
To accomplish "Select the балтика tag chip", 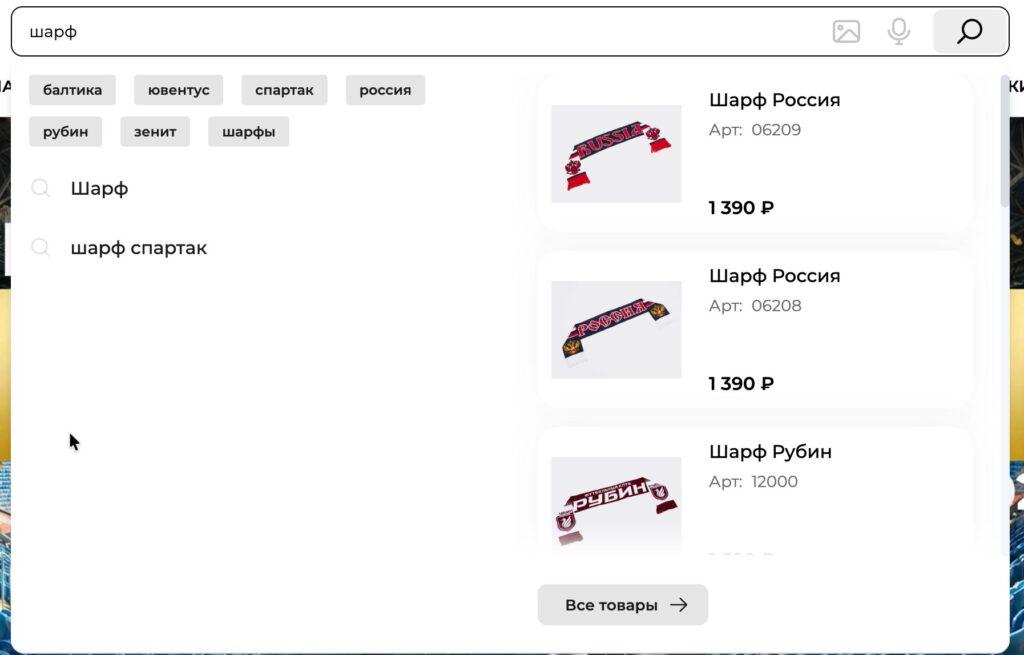I will [x=72, y=90].
